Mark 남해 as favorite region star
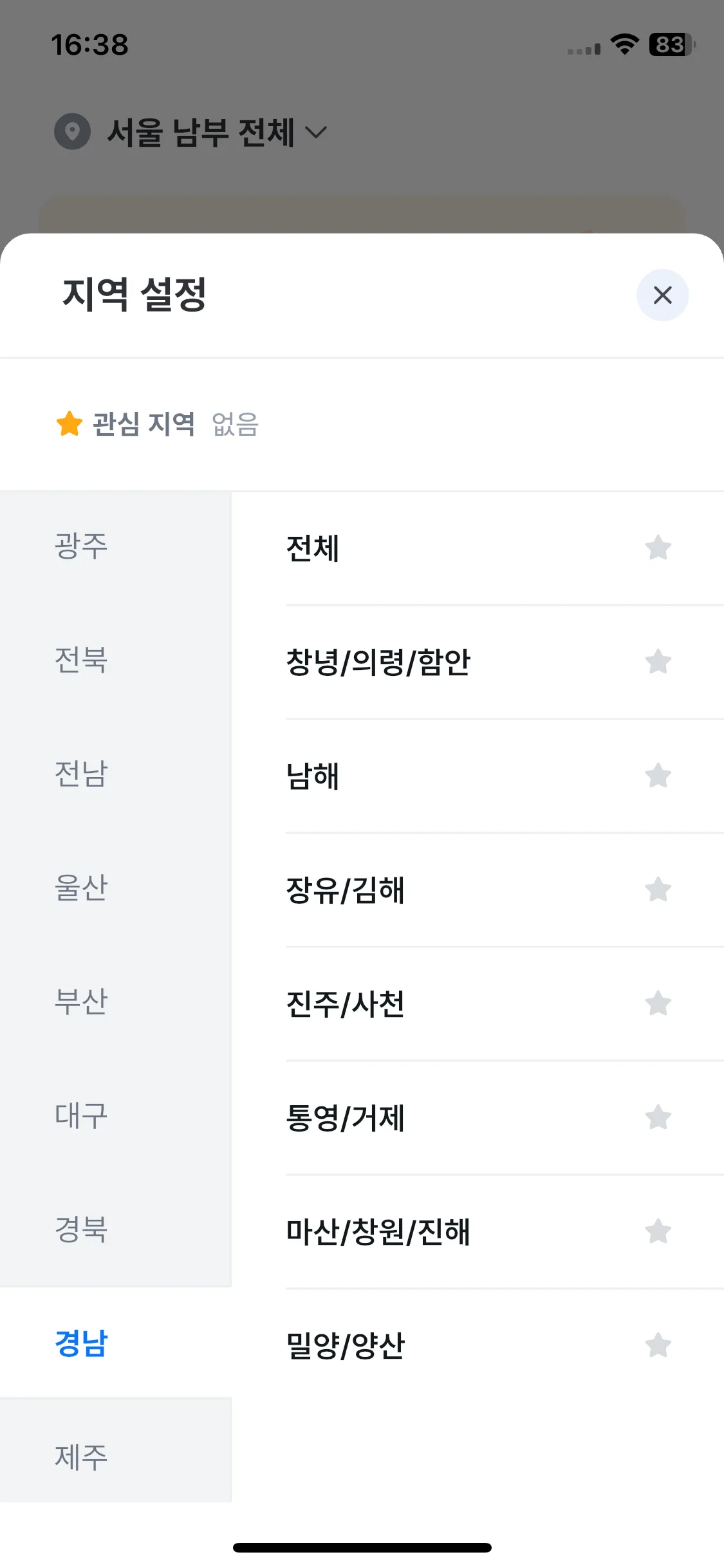The image size is (724, 1568). pos(658,776)
